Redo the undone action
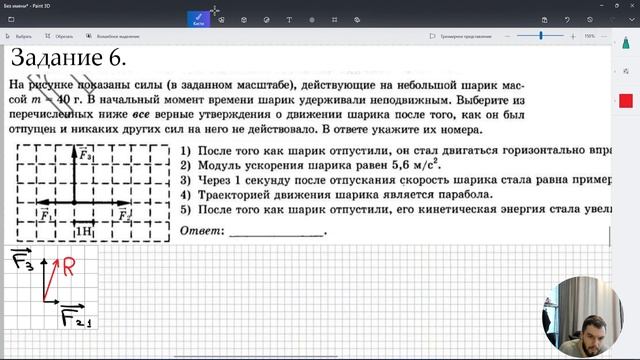This screenshot has height=360, width=640. (612, 20)
